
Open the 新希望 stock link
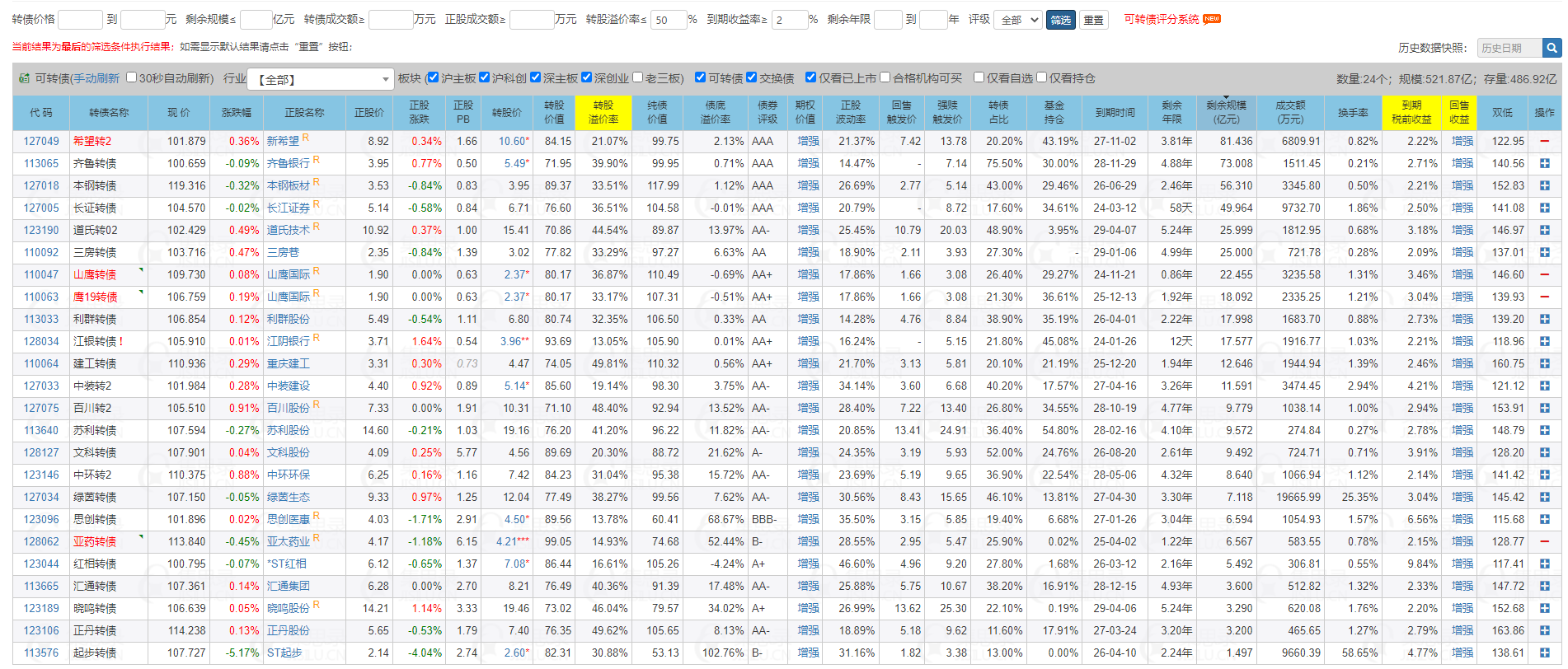coord(283,142)
